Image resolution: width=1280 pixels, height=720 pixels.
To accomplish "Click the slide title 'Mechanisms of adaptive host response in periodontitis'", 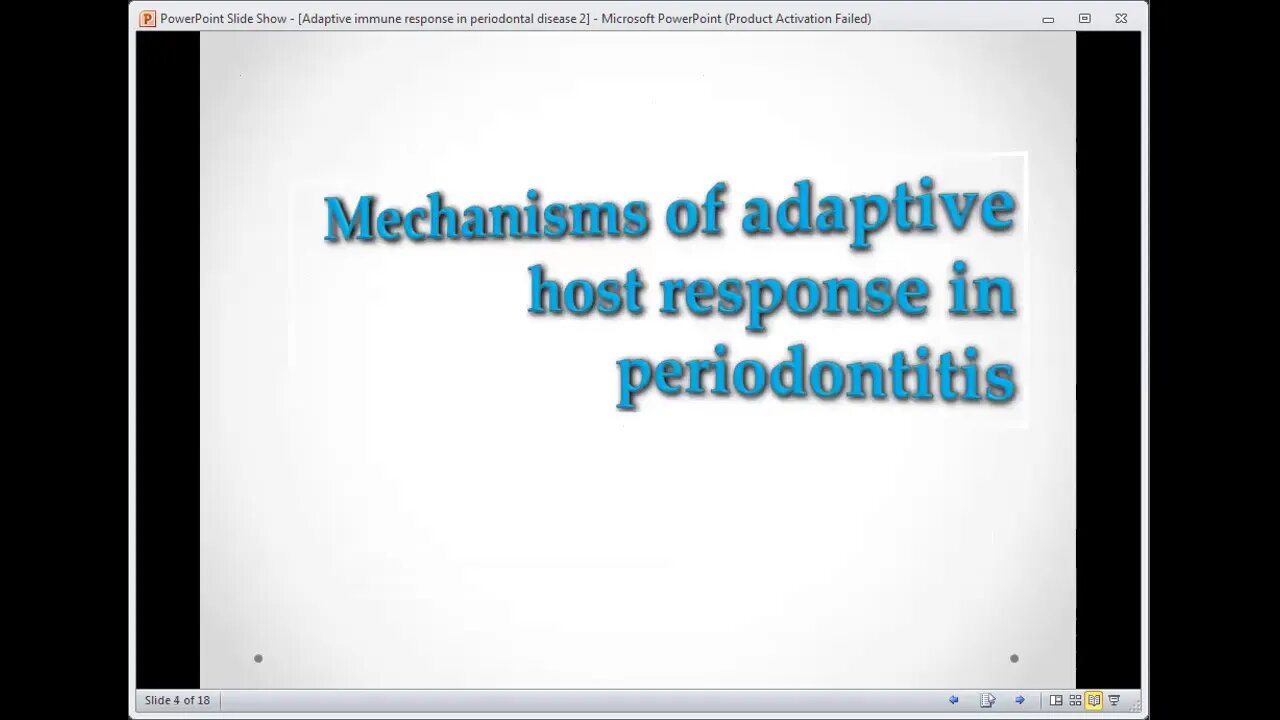I will pyautogui.click(x=670, y=294).
